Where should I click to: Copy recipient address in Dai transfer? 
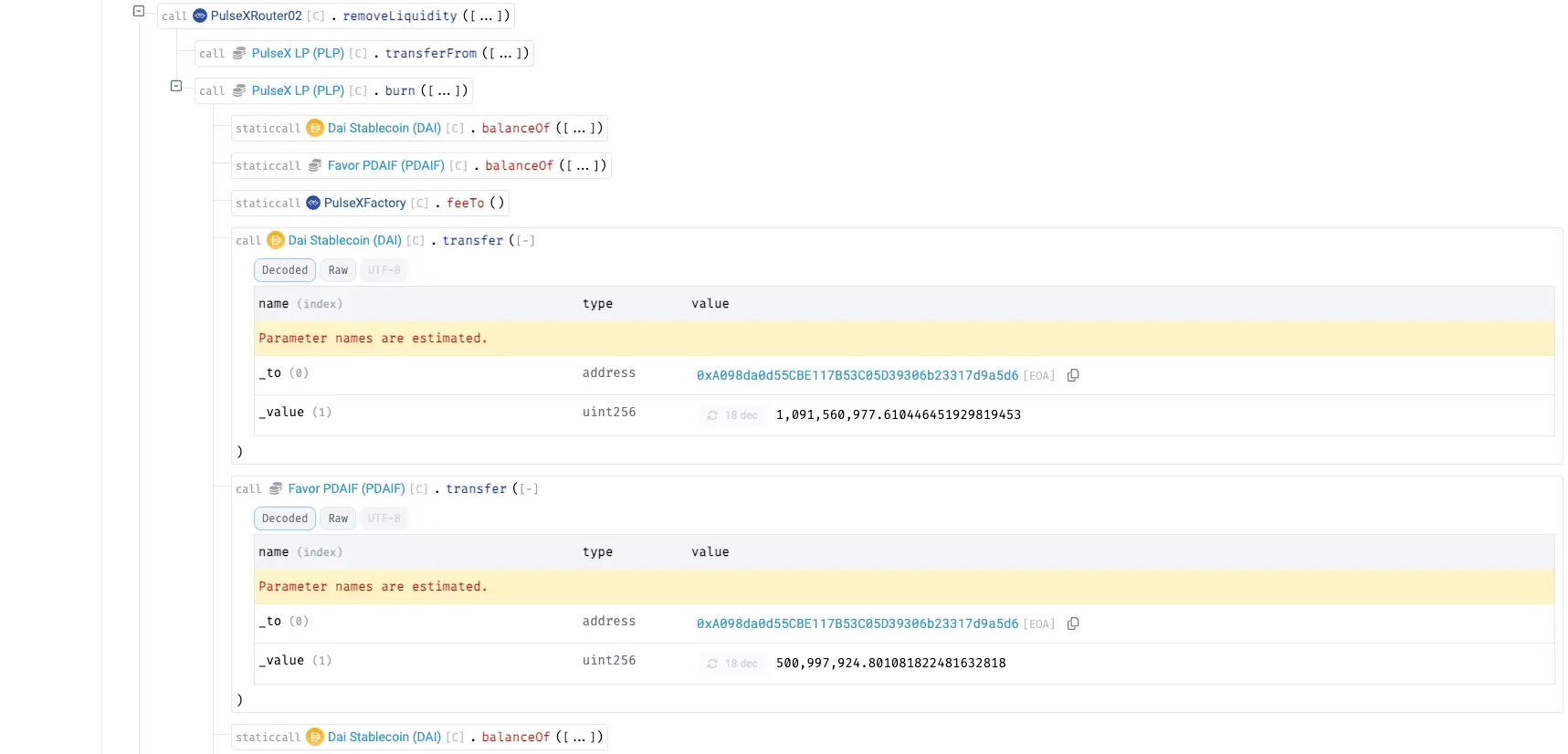1073,375
